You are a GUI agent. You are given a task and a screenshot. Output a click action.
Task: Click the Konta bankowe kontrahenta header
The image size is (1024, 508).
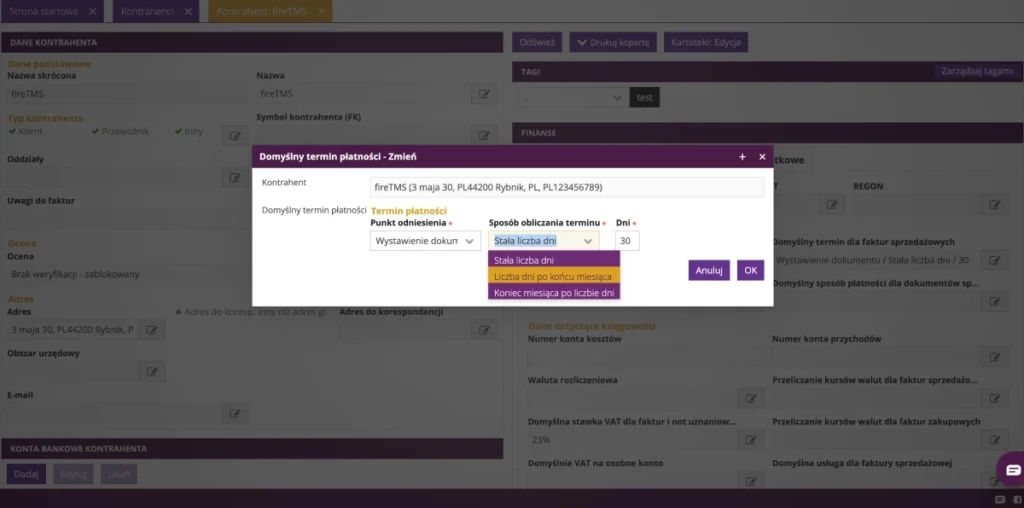pos(252,449)
